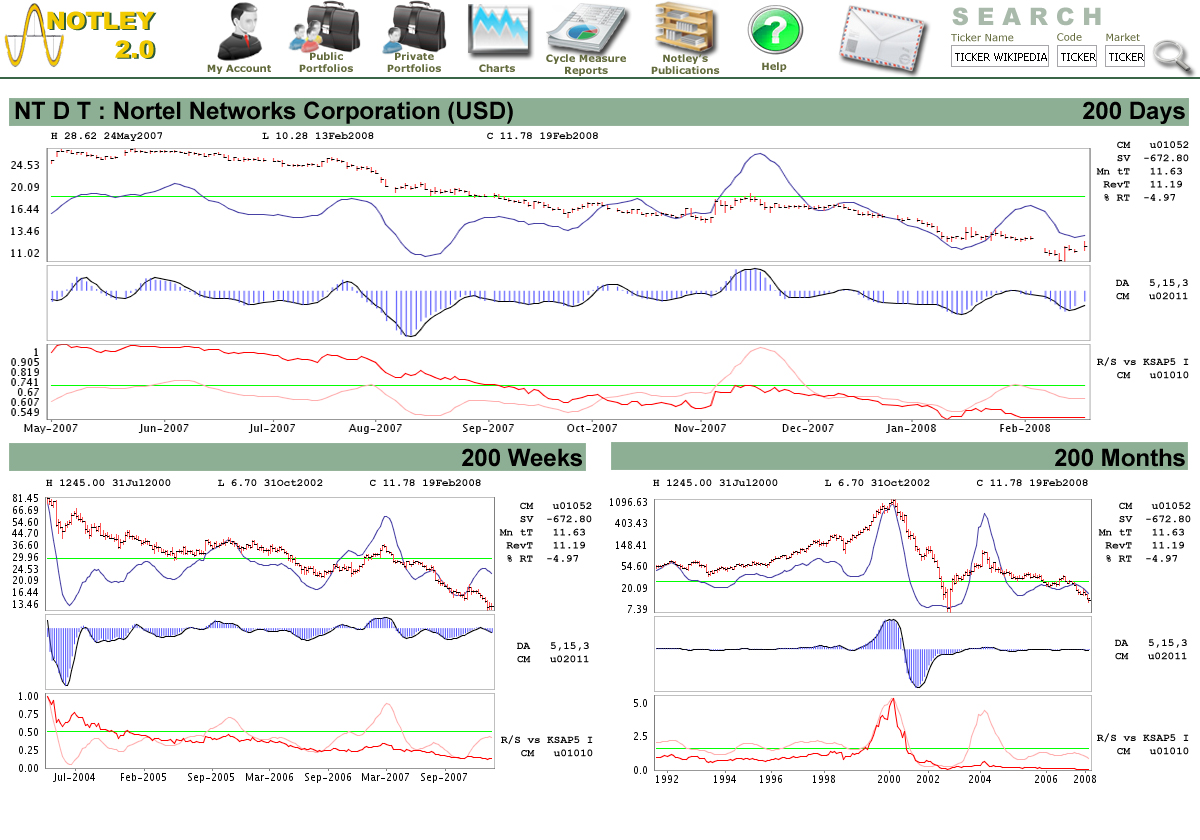The width and height of the screenshot is (1200, 840).
Task: Open Private Portfolios briefcase icon
Action: [x=413, y=27]
